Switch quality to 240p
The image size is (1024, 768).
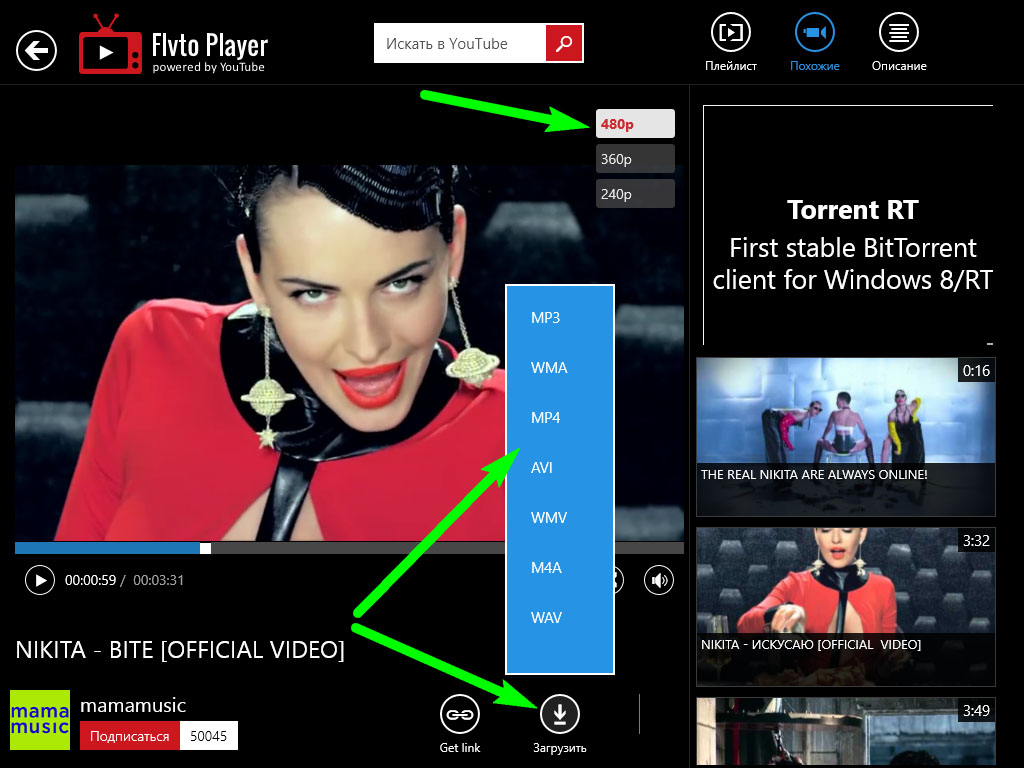click(x=635, y=194)
